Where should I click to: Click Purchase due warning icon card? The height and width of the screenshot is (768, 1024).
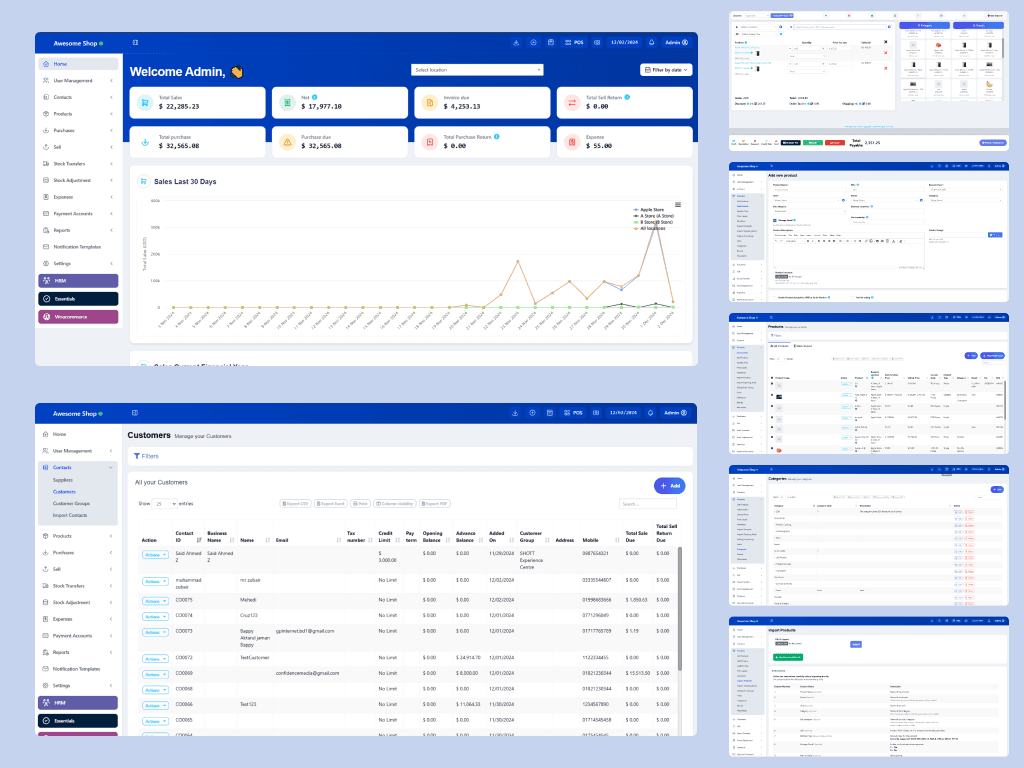(x=287, y=142)
